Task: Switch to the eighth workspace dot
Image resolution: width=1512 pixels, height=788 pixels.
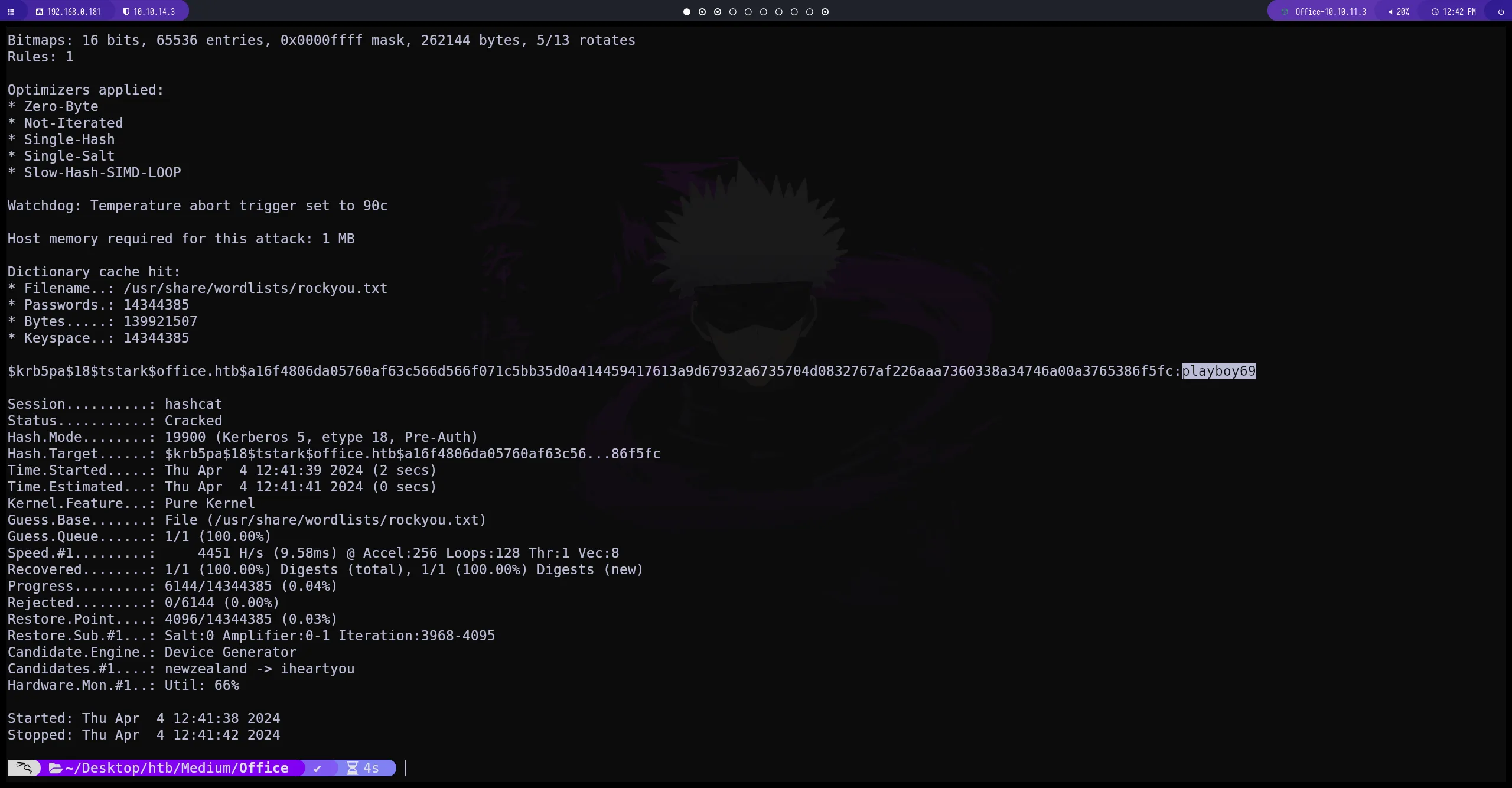Action: (x=794, y=12)
